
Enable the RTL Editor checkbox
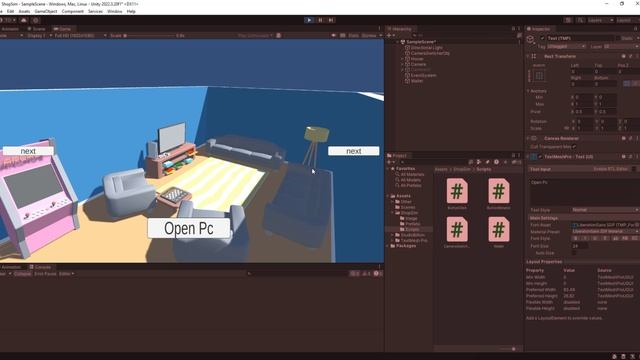634,169
